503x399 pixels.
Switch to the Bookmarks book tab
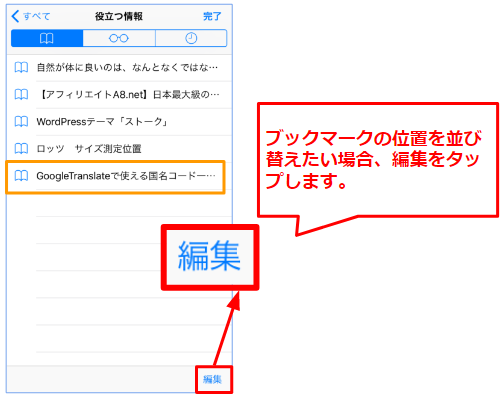coord(47,38)
